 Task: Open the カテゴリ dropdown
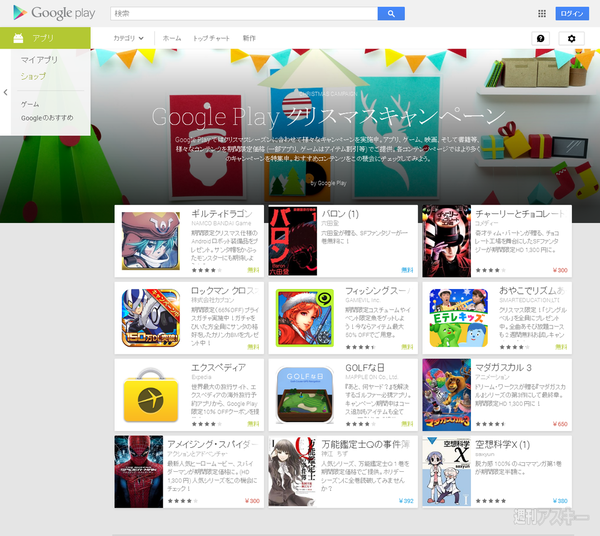pos(128,38)
